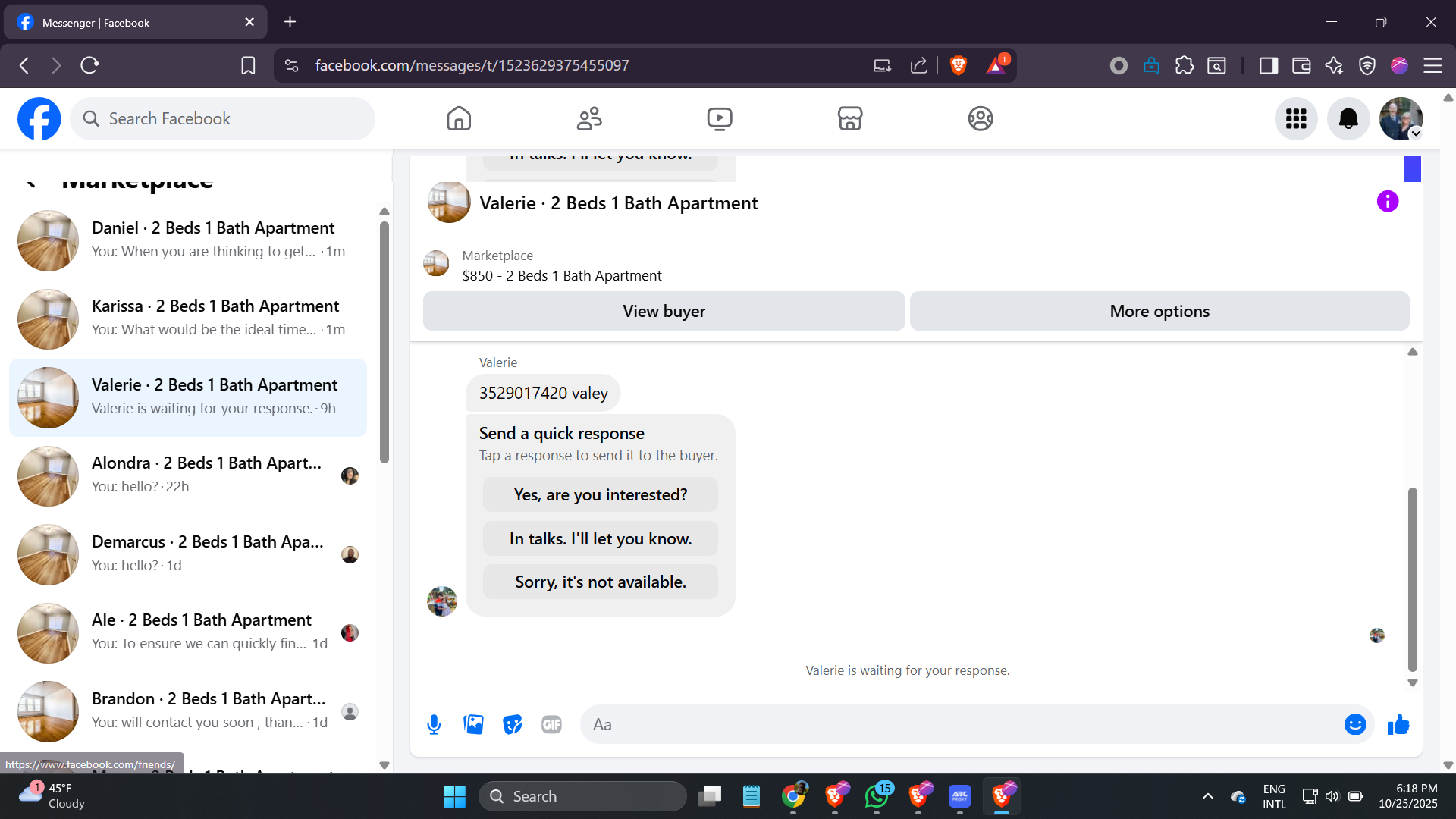Open the Facebook apps grid menu

click(1295, 119)
